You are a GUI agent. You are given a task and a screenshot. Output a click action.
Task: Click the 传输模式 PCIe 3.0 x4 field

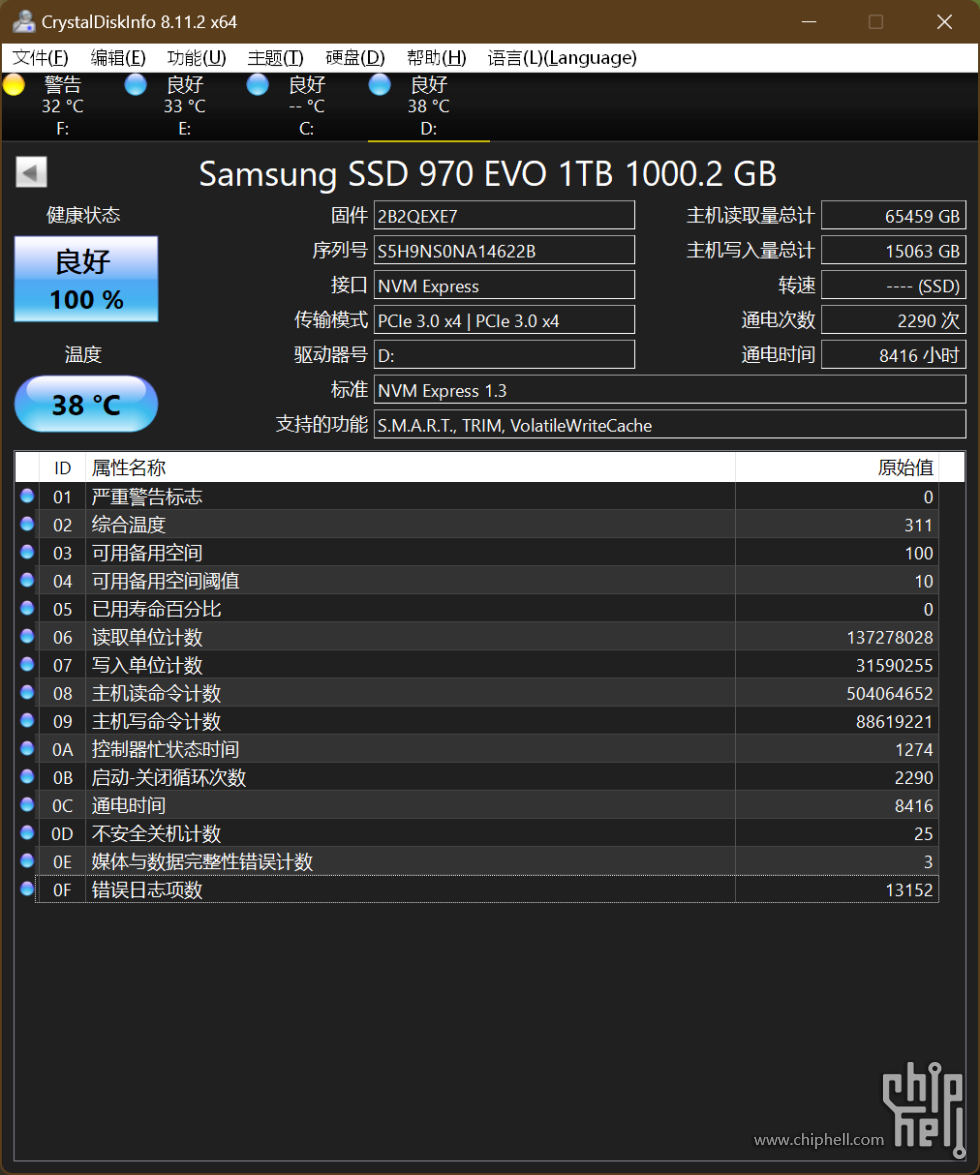[x=504, y=320]
